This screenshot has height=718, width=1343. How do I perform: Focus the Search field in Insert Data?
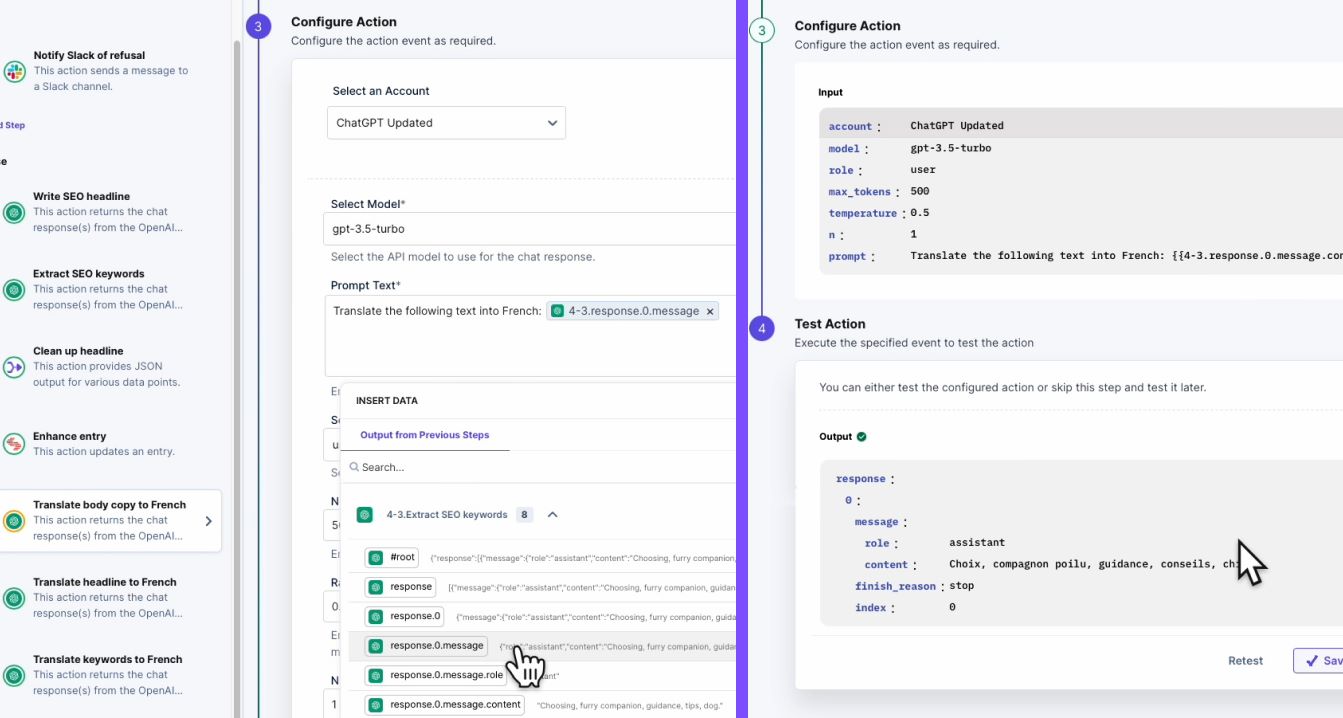tap(540, 467)
